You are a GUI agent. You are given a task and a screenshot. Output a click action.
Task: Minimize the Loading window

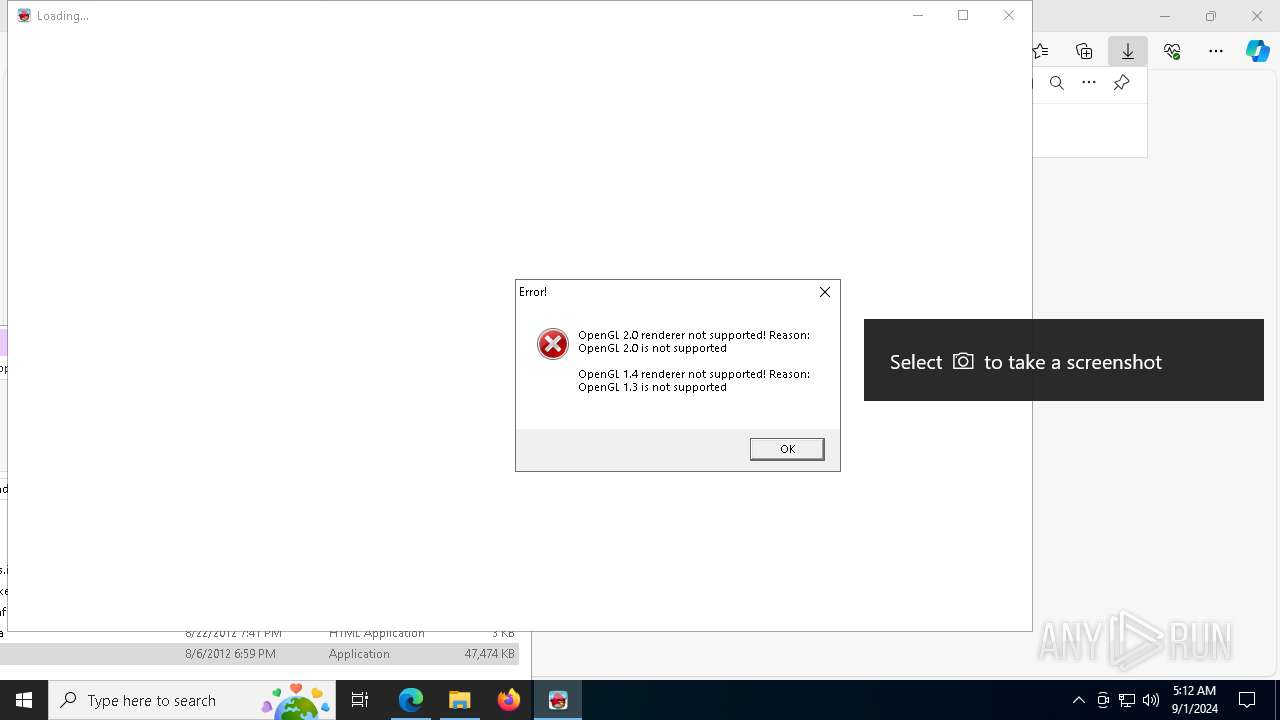[x=918, y=15]
